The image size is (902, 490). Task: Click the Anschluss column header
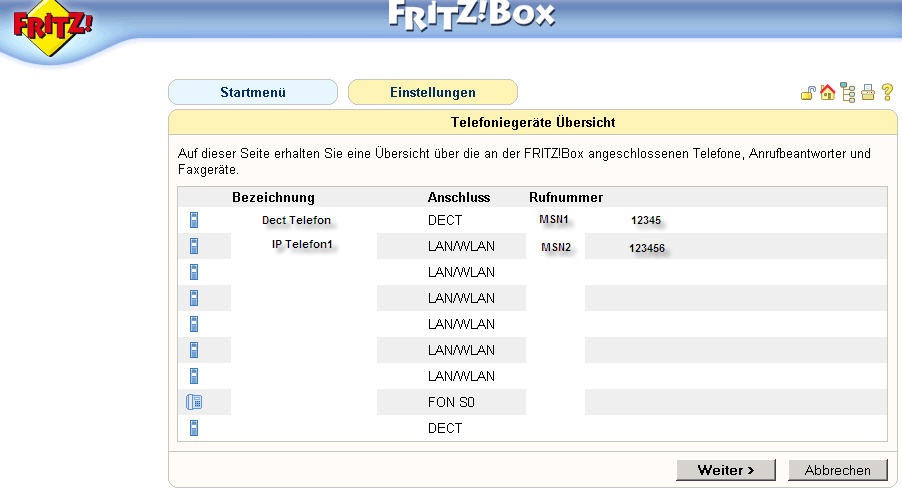click(459, 197)
